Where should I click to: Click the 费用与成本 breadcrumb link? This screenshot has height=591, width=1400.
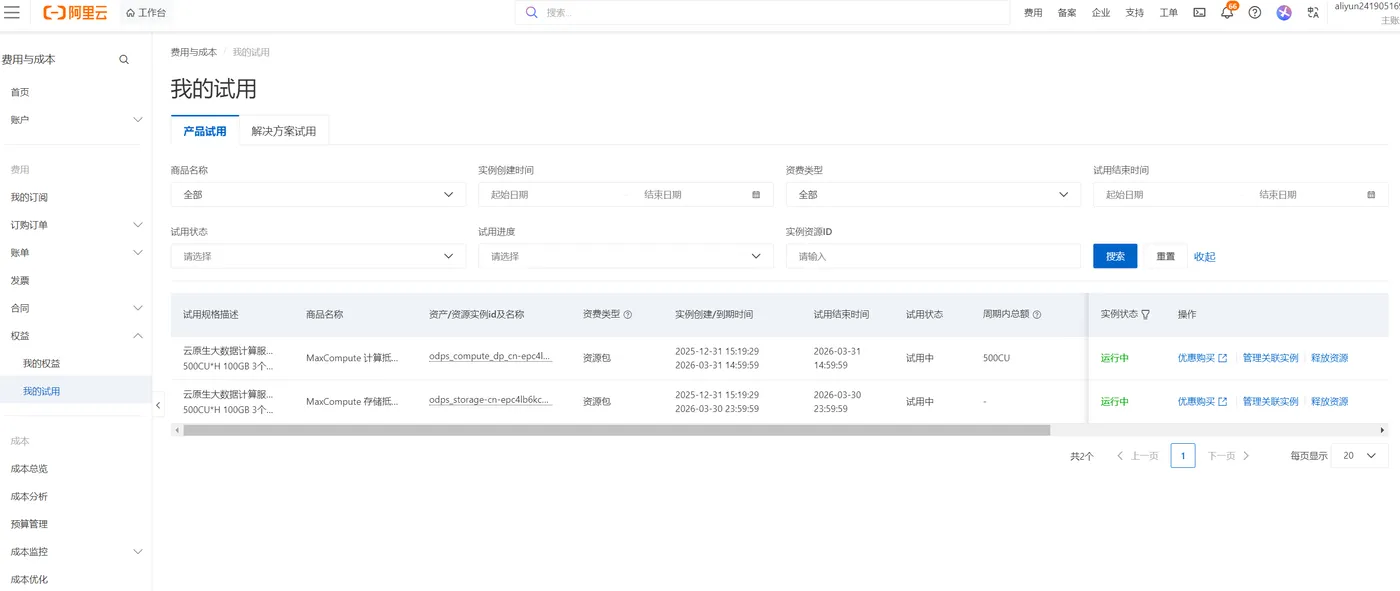pos(194,52)
